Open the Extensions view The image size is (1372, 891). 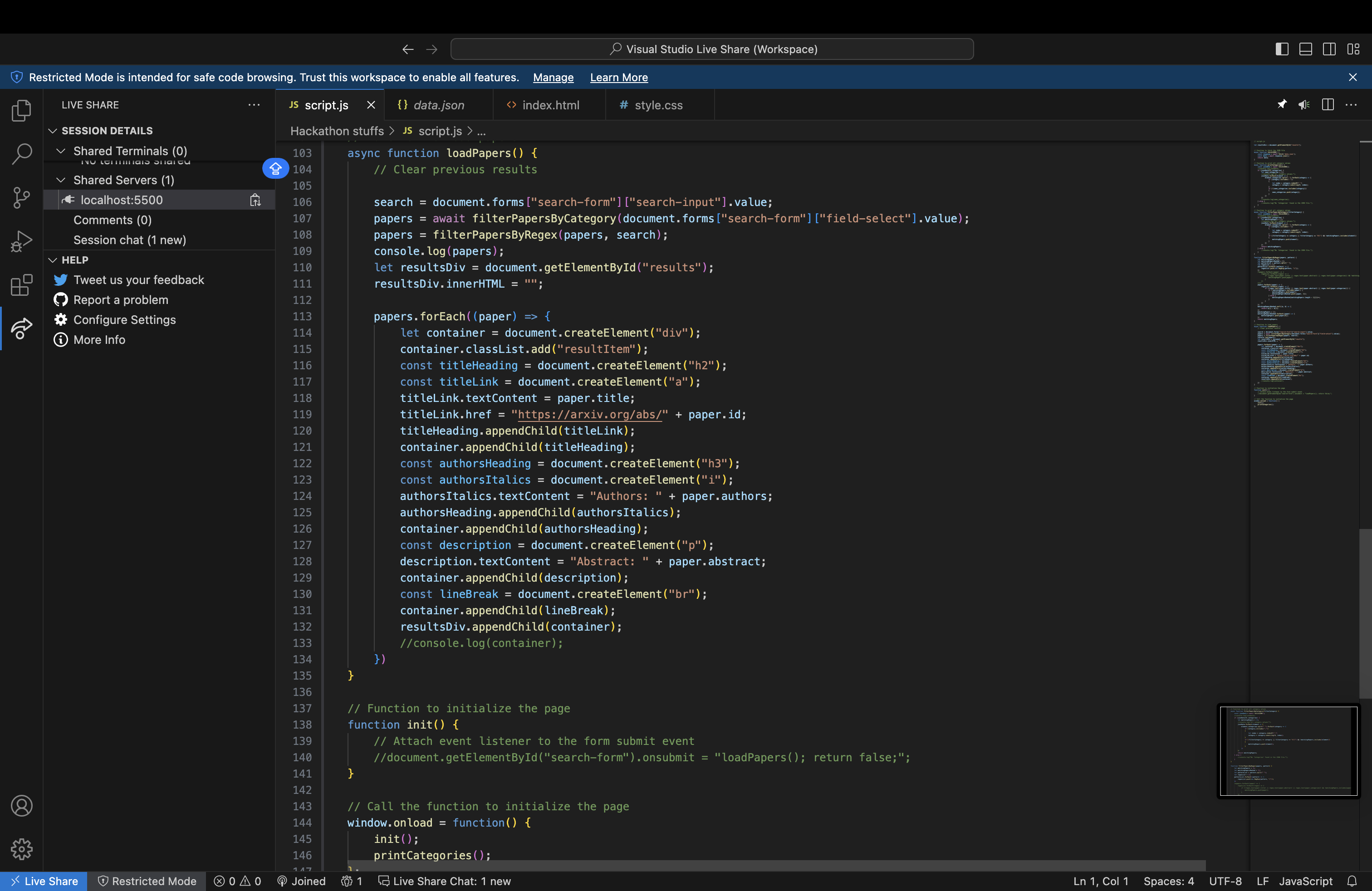click(x=21, y=285)
